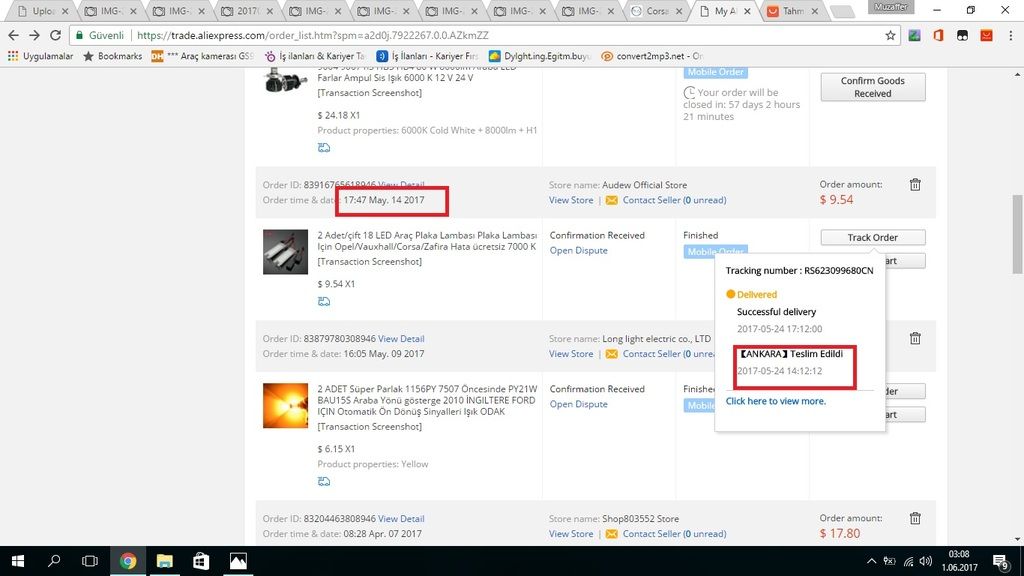1024x576 pixels.
Task: Open the Chrome three-dot menu
Action: coord(1010,35)
